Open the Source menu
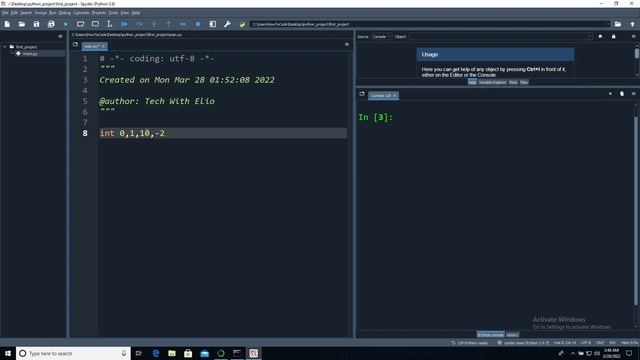Screen dimensions: 640x360 coord(40,13)
